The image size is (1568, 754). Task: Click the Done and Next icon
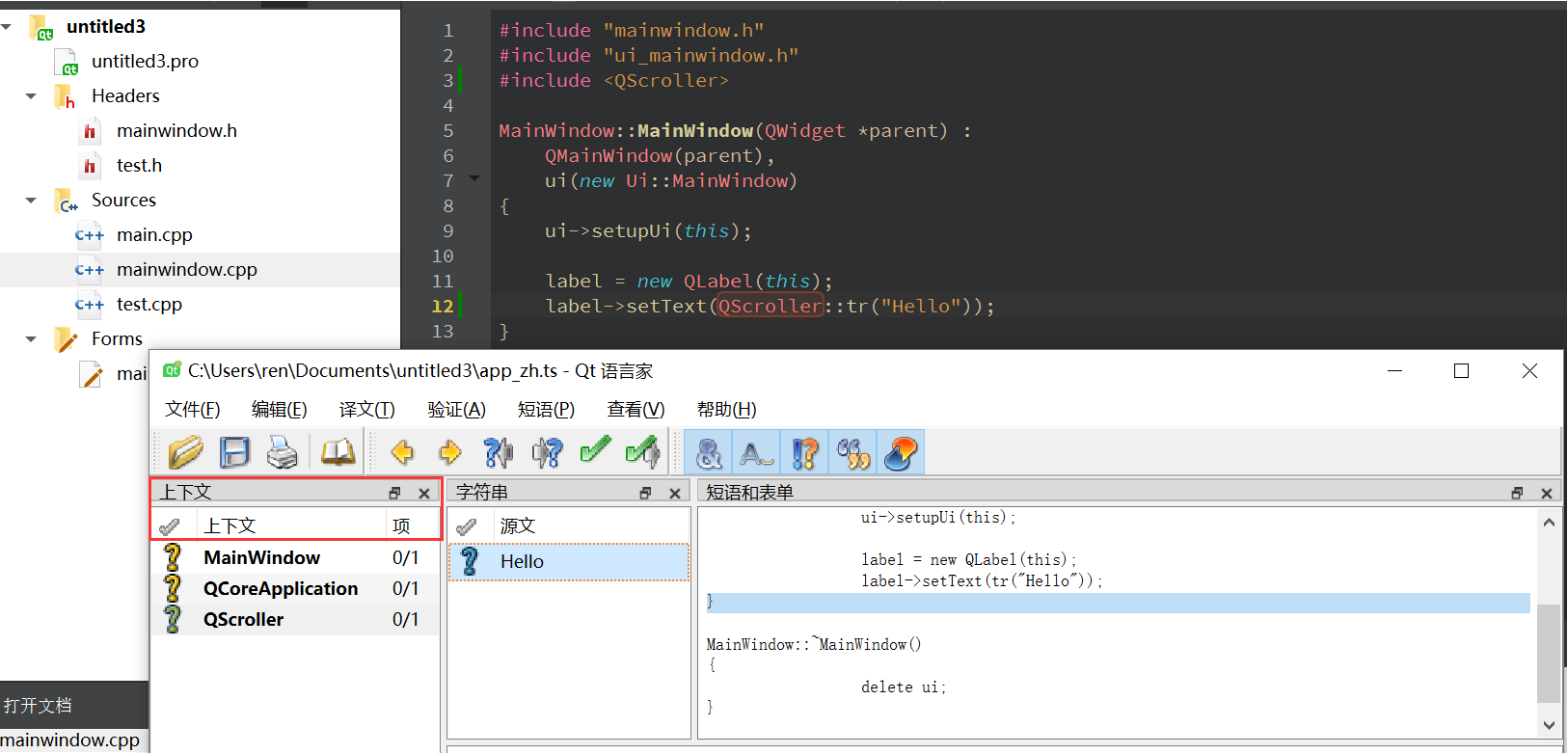643,452
